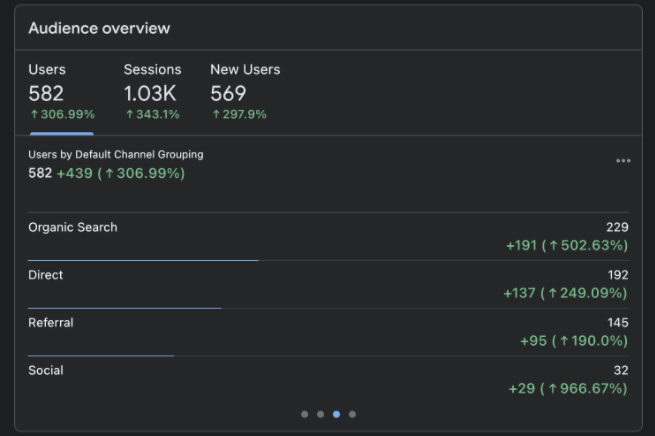Viewport: 655px width, 436px height.
Task: Go to the first pagination dot
Action: pyautogui.click(x=304, y=414)
